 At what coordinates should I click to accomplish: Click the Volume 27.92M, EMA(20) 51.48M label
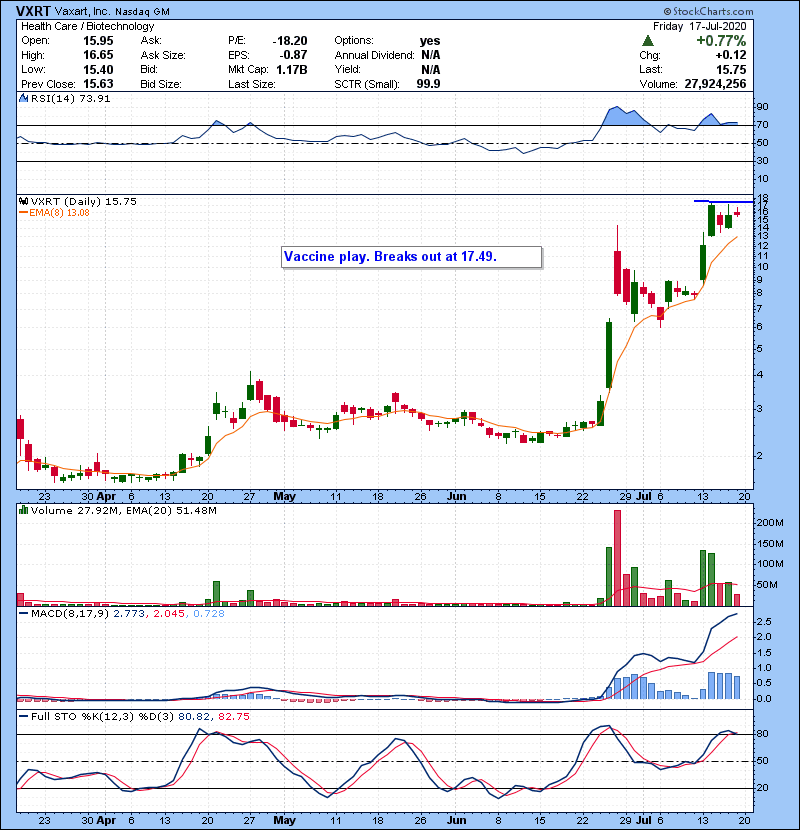tap(124, 511)
